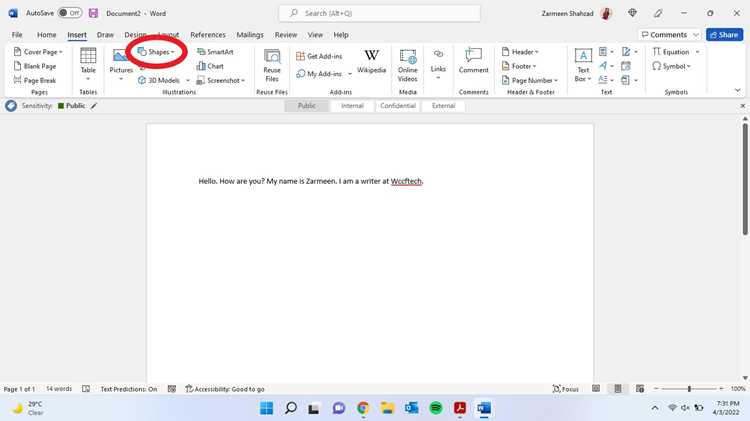
Task: Click the Reuse Files button
Action: pyautogui.click(x=272, y=66)
